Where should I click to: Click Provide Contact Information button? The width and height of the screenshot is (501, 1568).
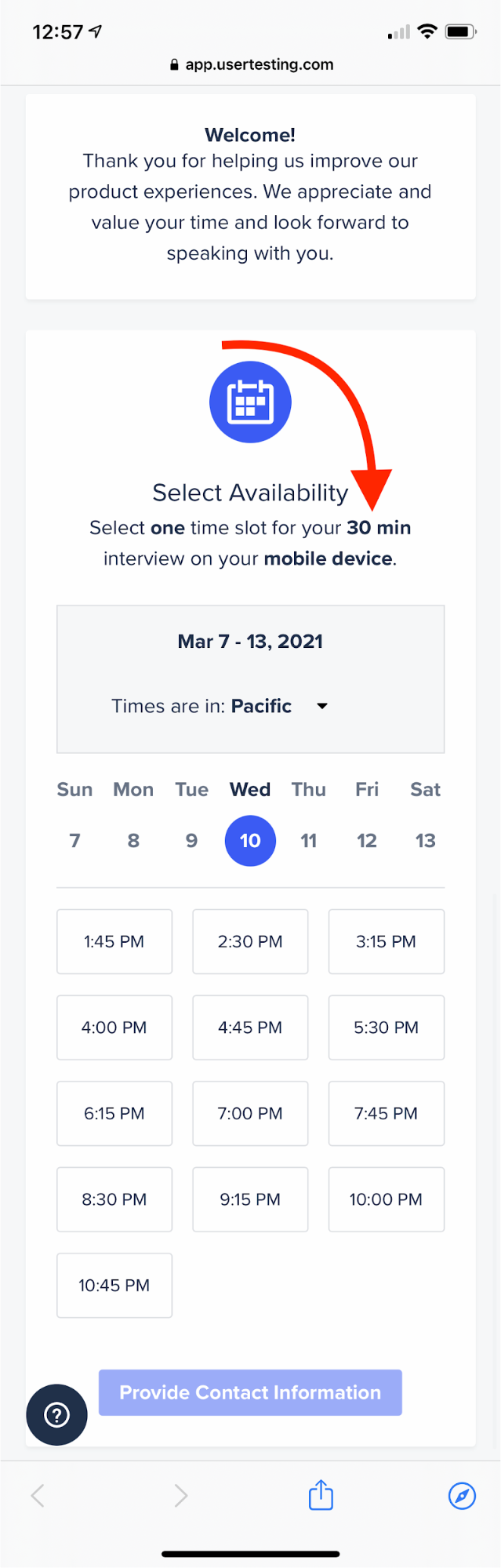tap(250, 1392)
